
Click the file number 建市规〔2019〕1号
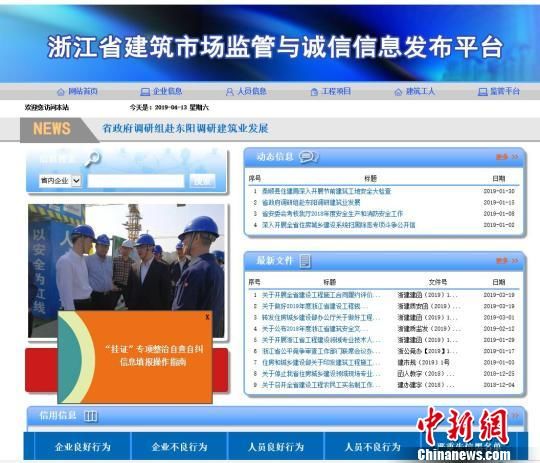point(424,362)
